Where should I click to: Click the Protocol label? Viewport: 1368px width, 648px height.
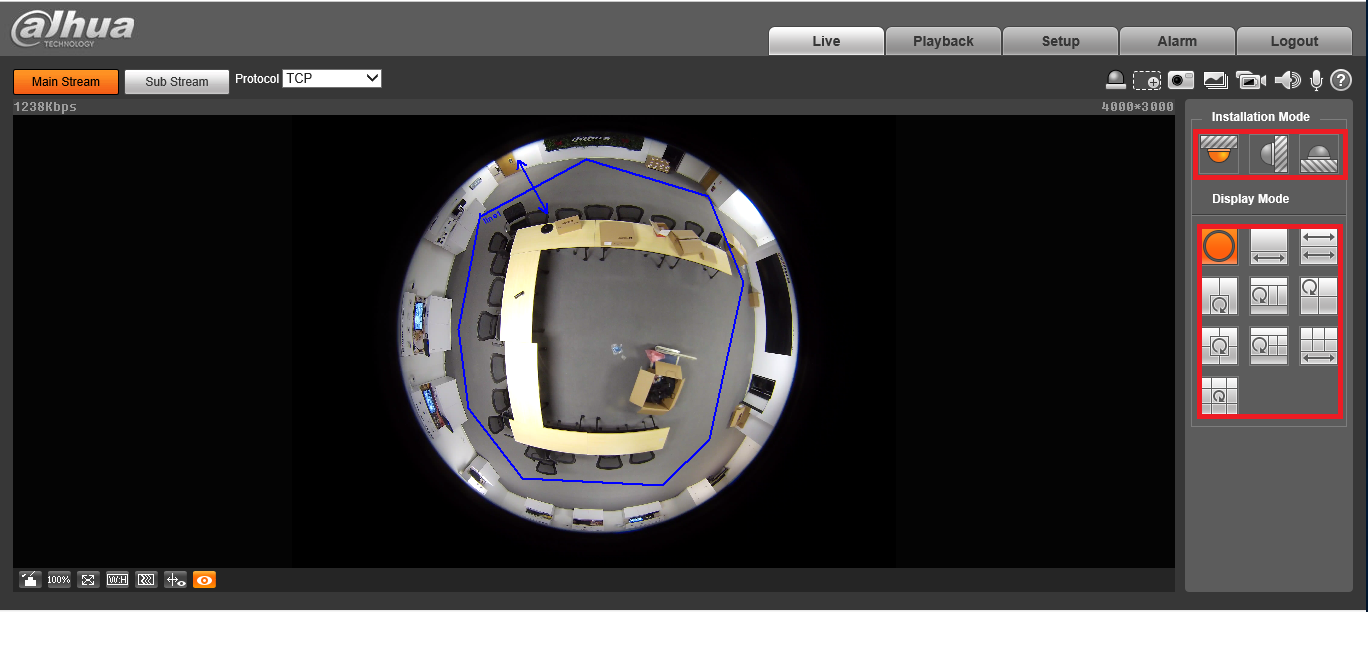(257, 78)
